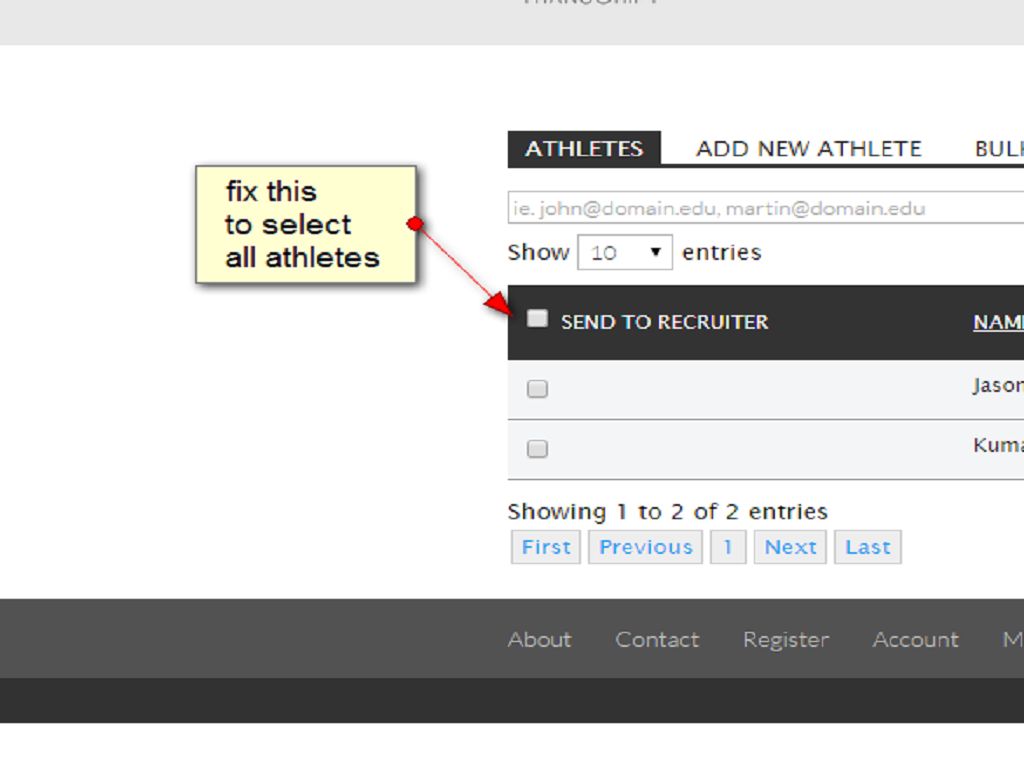Go to the Next page

pos(790,547)
